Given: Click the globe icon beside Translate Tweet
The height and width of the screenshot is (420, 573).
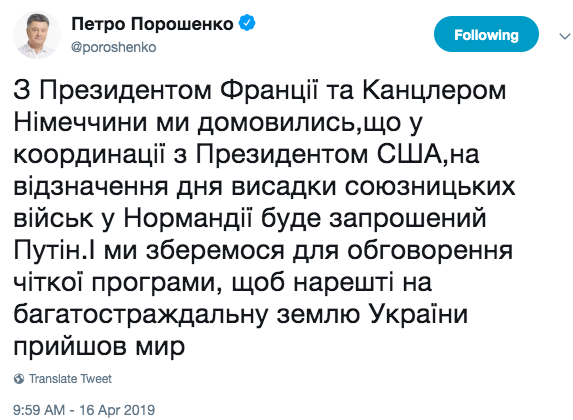Looking at the screenshot, I should click(19, 379).
